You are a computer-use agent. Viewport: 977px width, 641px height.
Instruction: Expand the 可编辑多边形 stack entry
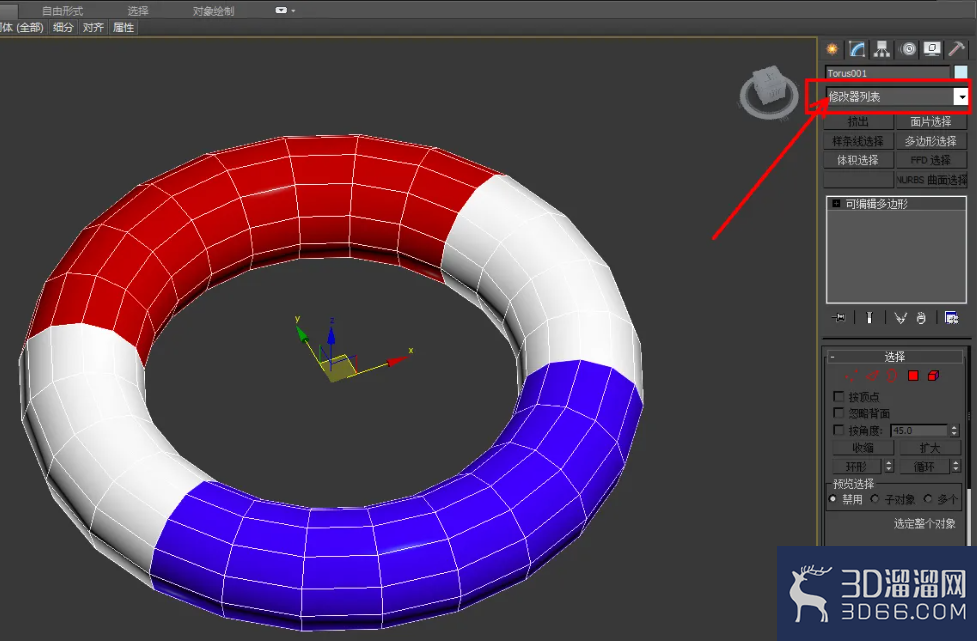(x=836, y=204)
